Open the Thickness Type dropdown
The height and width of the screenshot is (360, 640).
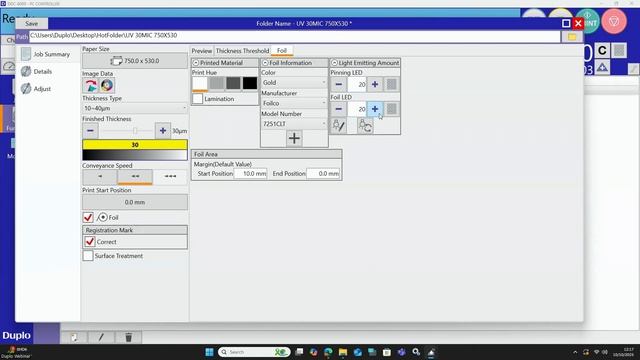click(x=135, y=108)
